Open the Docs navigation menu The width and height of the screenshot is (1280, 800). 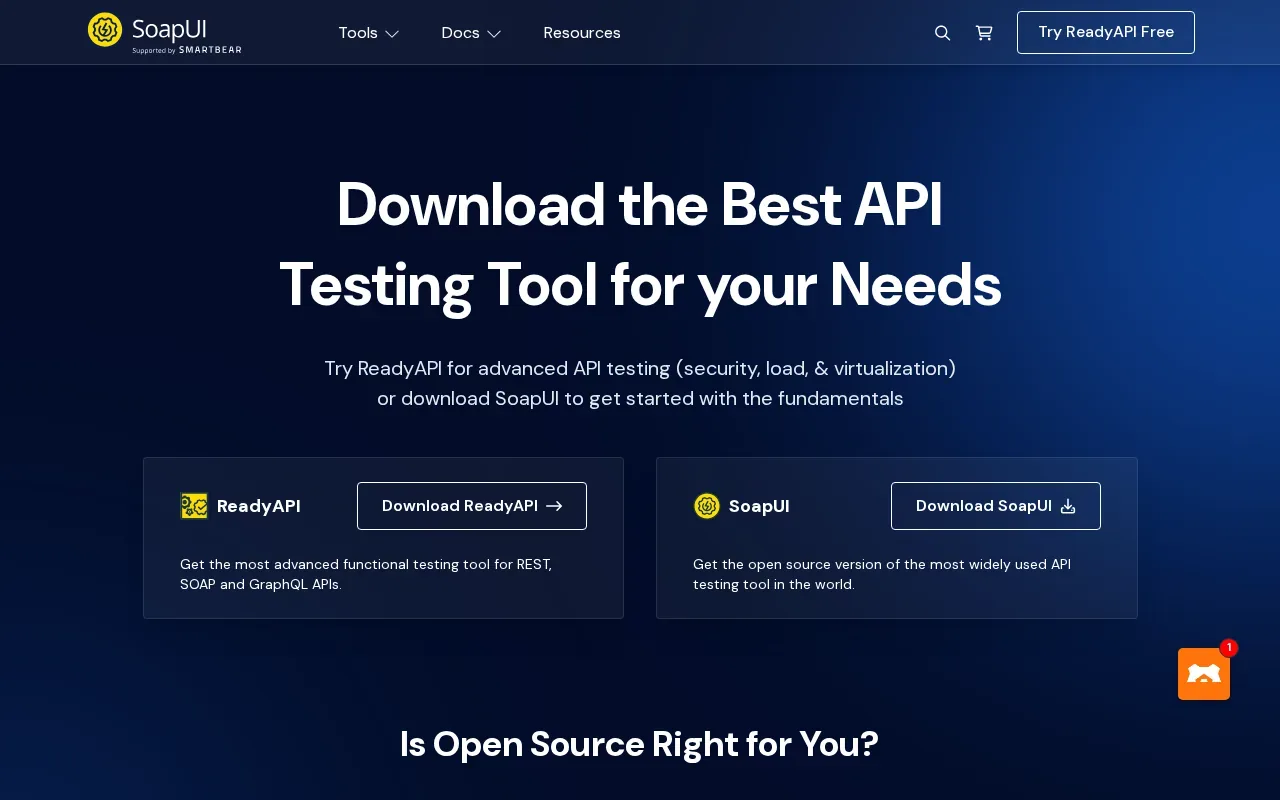click(471, 33)
